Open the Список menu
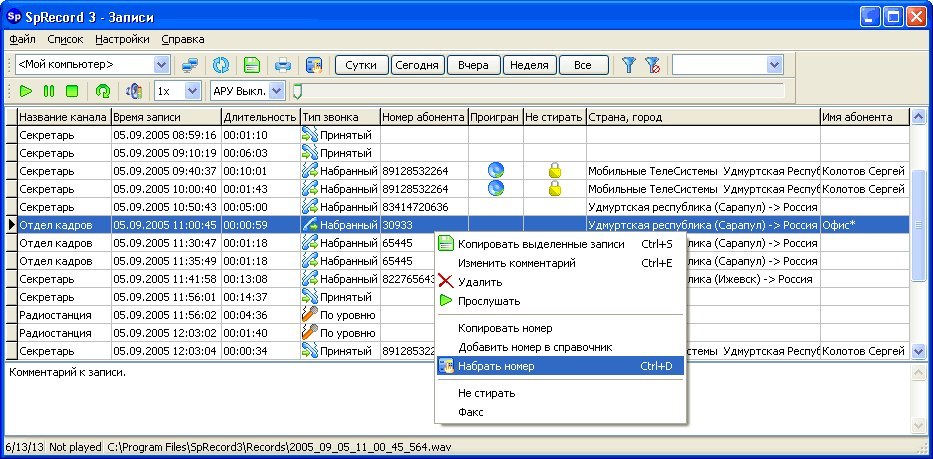This screenshot has height=459, width=933. 65,39
